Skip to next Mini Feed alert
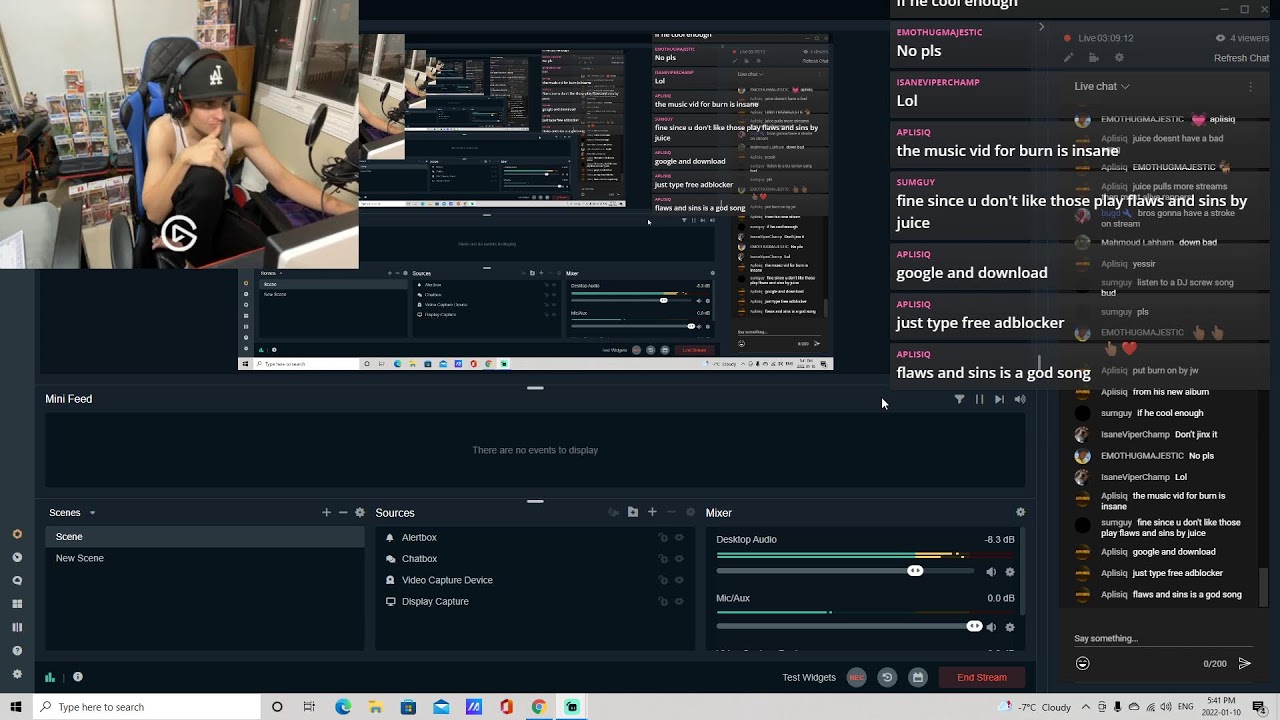This screenshot has width=1280, height=720. (x=999, y=399)
